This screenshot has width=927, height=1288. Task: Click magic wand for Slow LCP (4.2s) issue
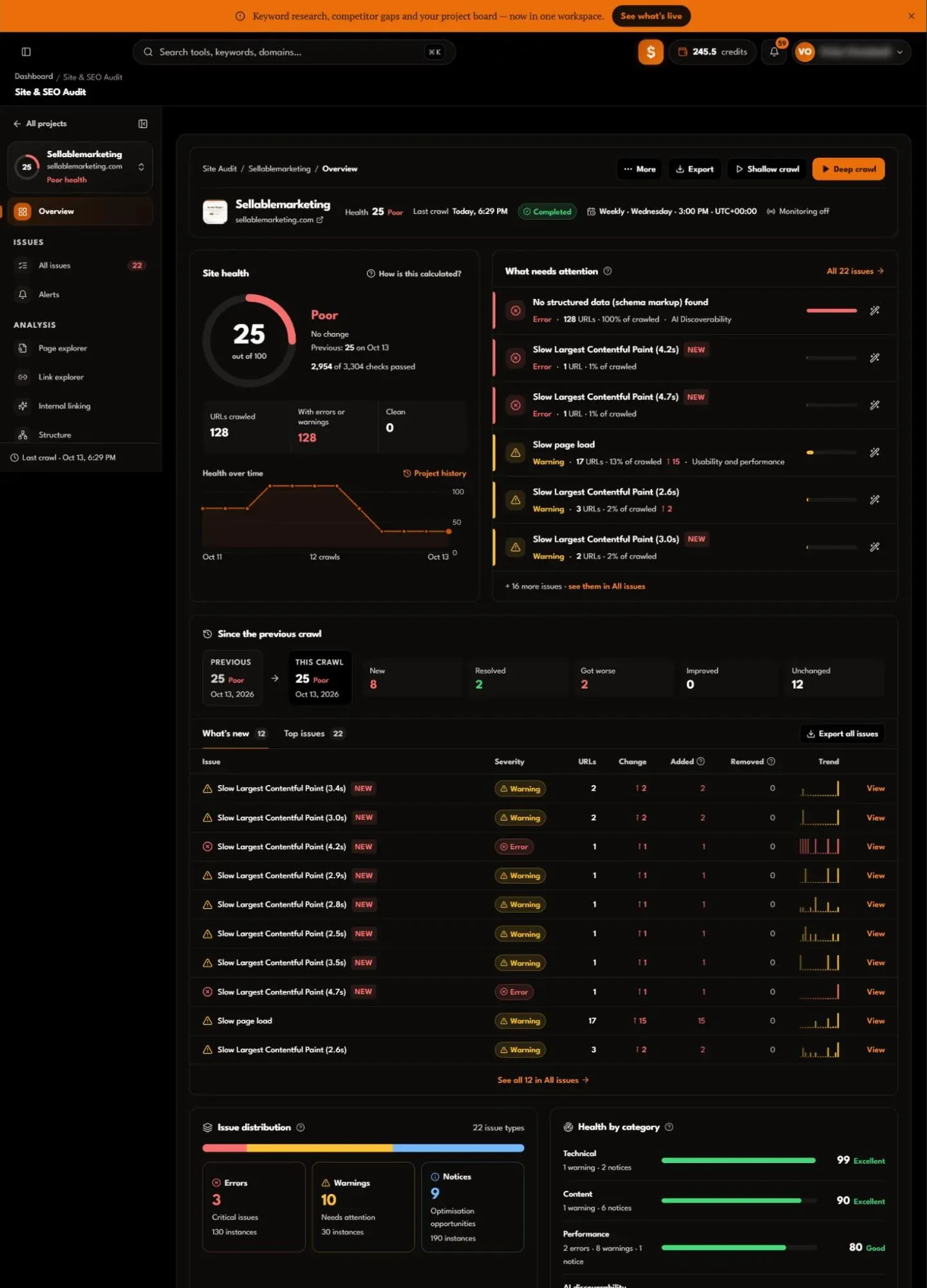874,357
